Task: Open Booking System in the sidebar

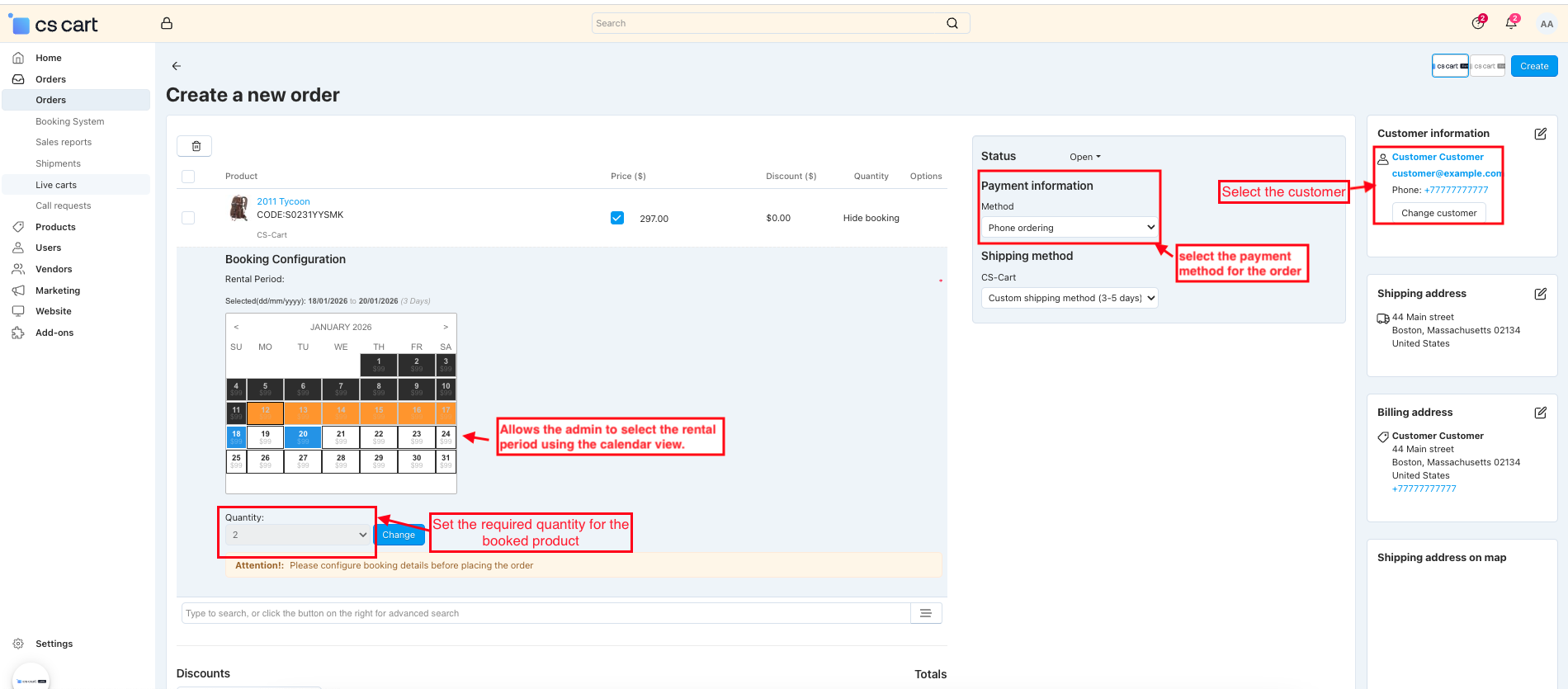Action: (x=70, y=121)
